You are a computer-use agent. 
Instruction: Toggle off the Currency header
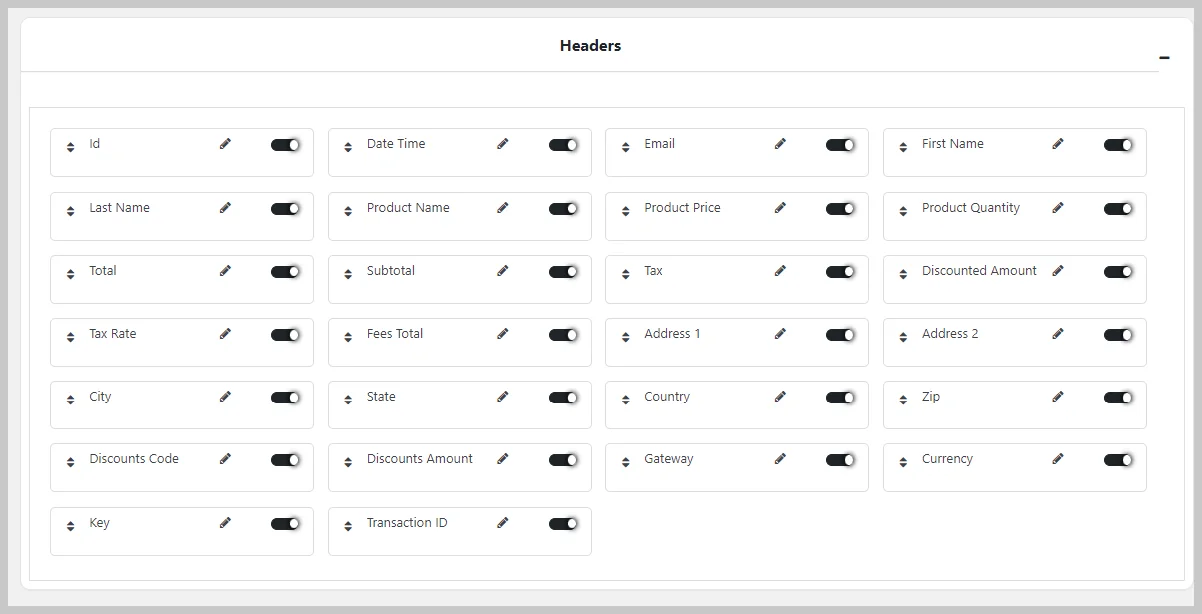coord(1118,460)
